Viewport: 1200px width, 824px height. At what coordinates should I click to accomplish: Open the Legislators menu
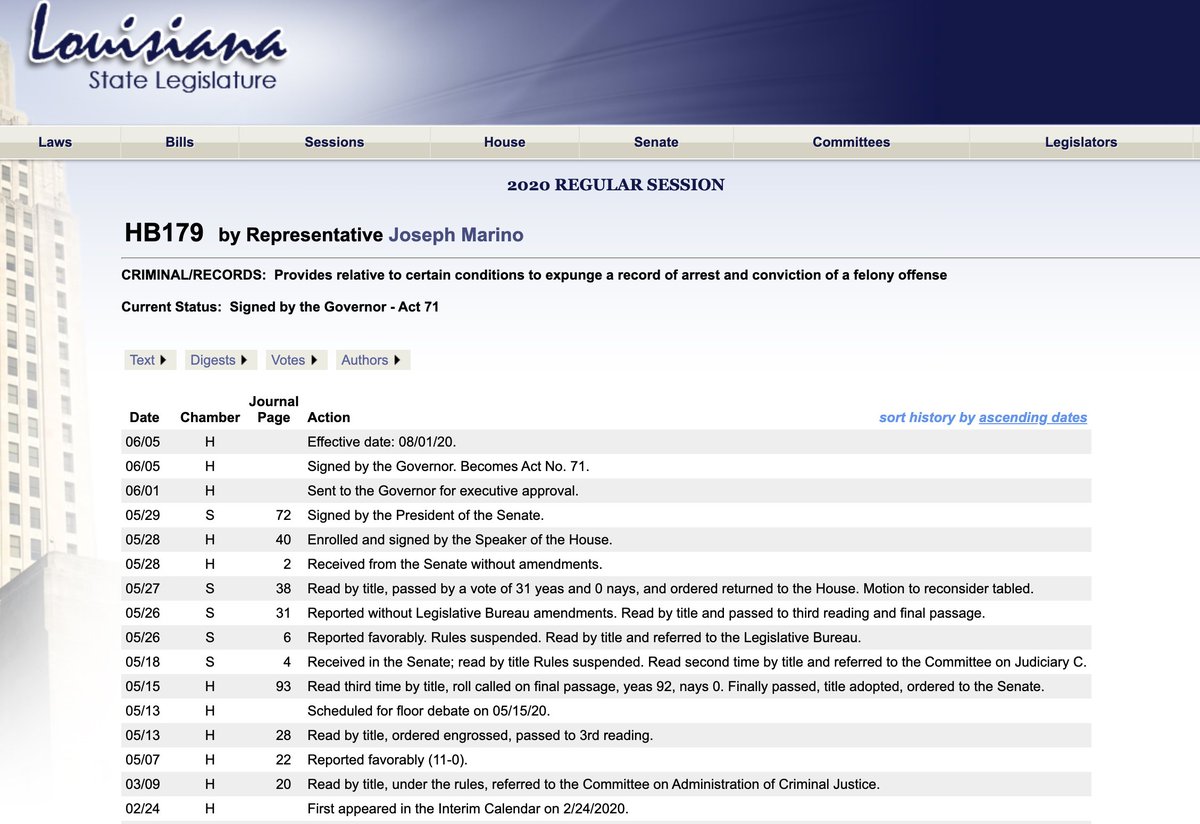click(1081, 142)
